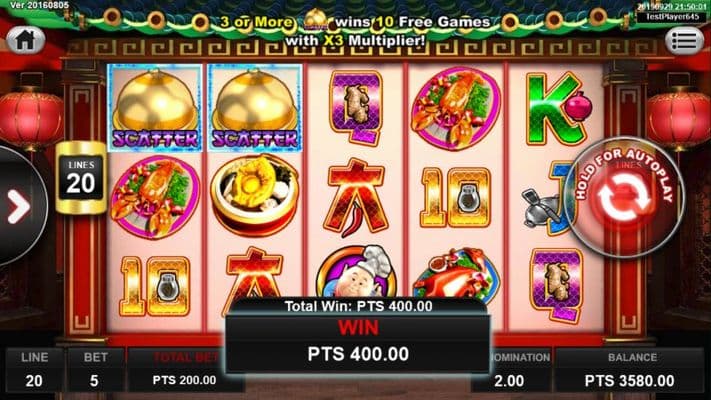The height and width of the screenshot is (400, 711).
Task: Tap the red spin autoplay button
Action: click(x=624, y=199)
